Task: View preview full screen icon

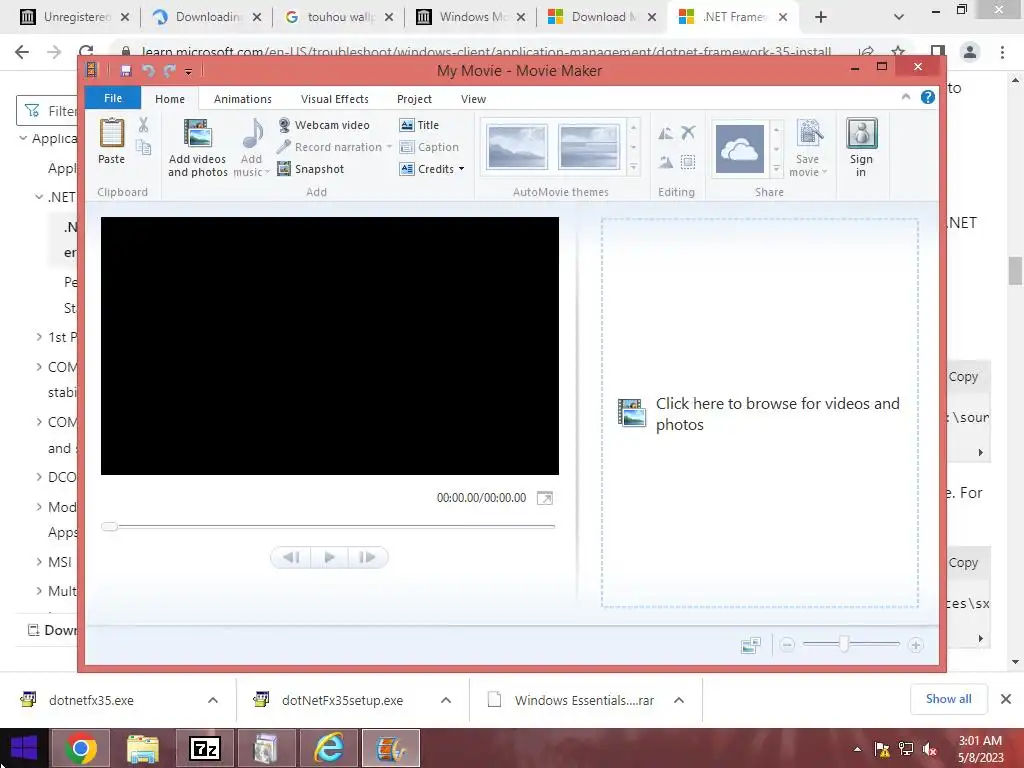Action: pos(545,498)
